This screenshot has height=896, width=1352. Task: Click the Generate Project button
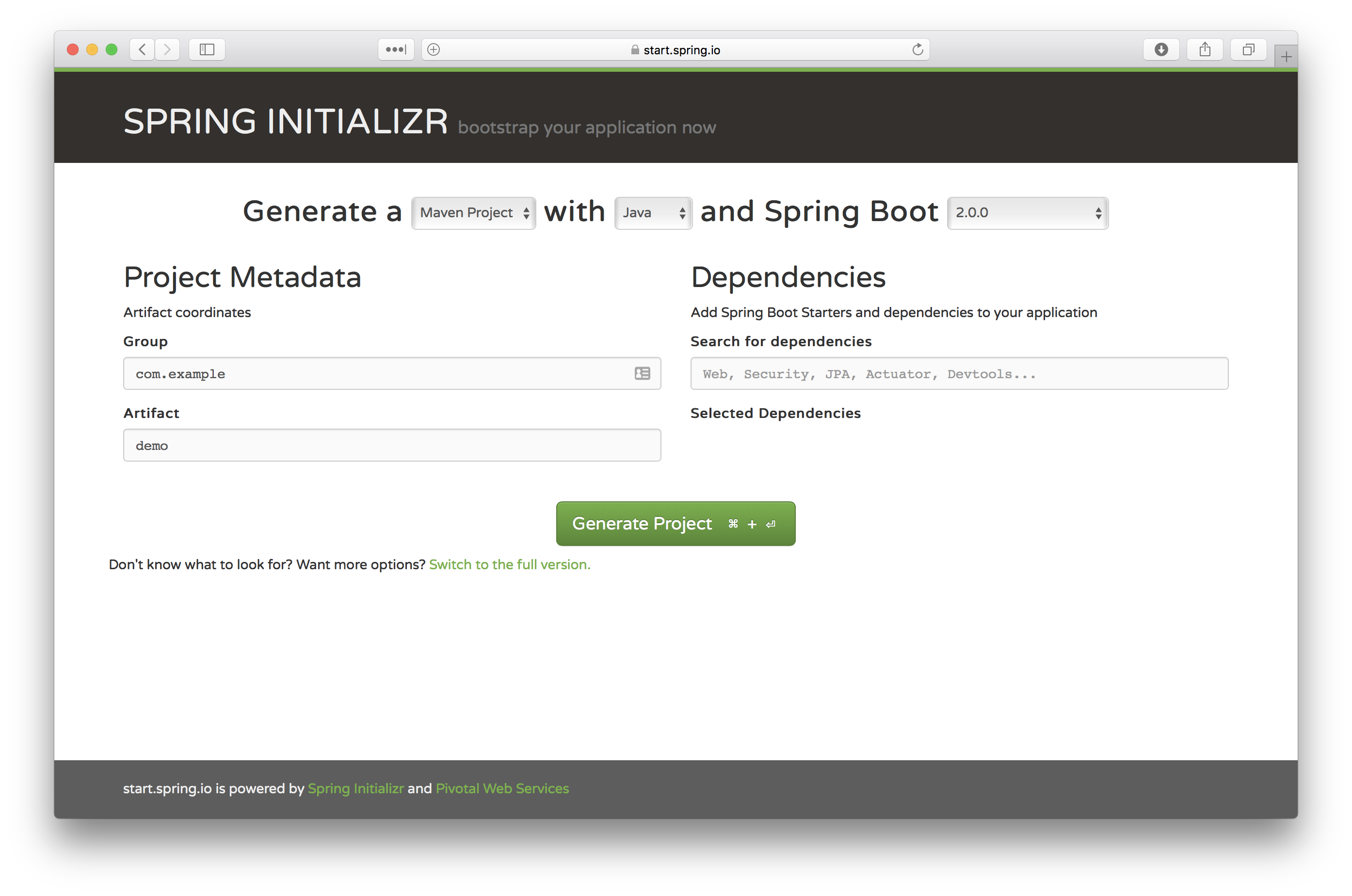point(676,524)
